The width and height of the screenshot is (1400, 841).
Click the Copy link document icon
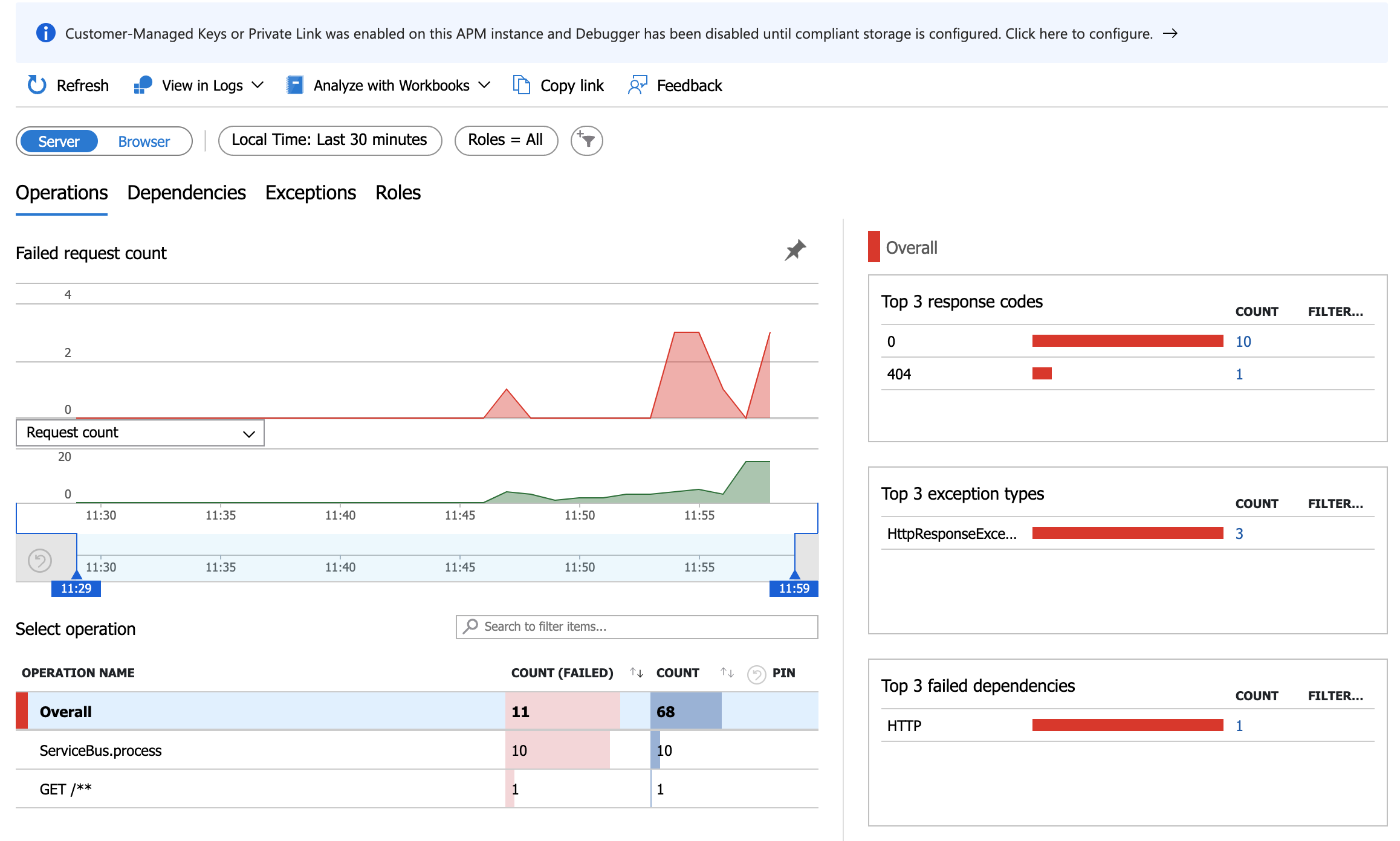(521, 85)
